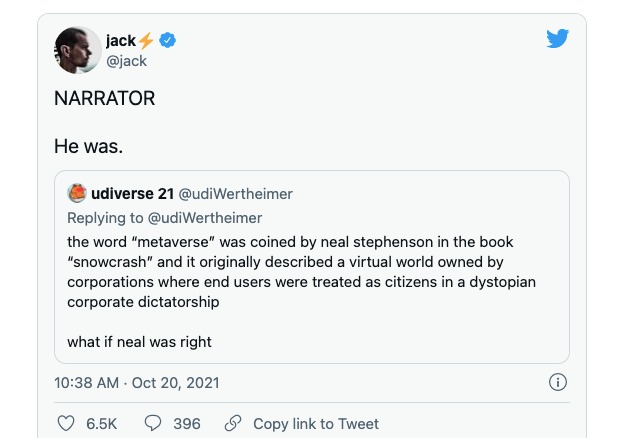Click @udiWertheimer handle next to udiverse 21
This screenshot has width=627, height=438.
coord(235,193)
